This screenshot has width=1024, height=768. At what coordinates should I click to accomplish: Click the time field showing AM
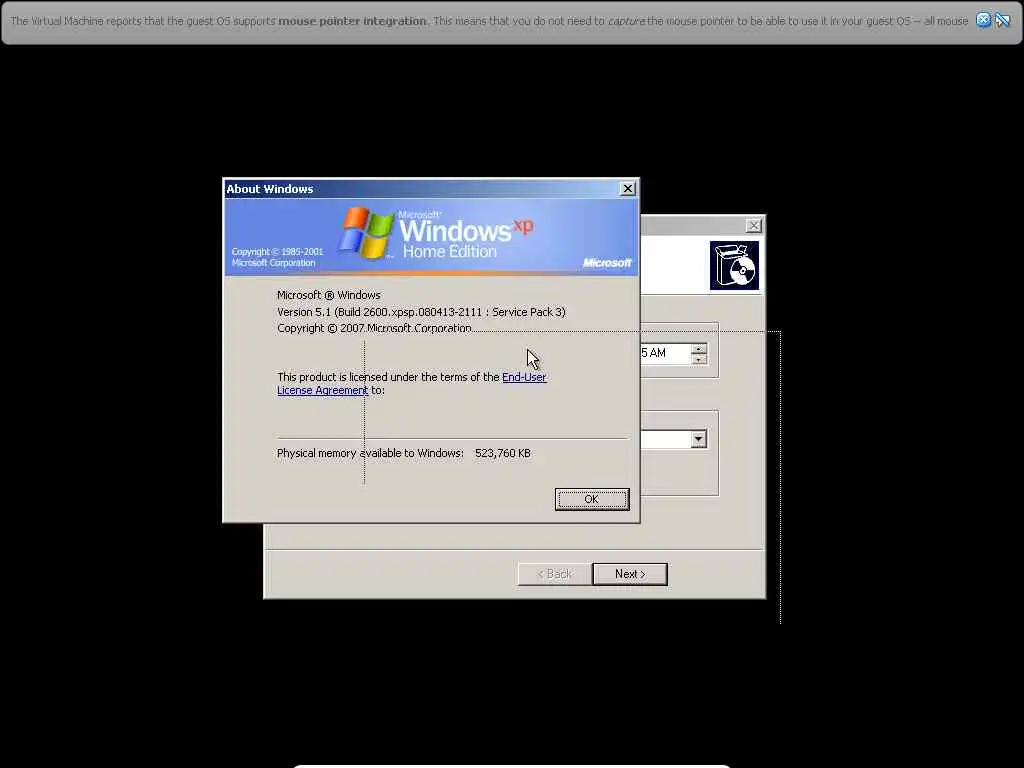665,353
